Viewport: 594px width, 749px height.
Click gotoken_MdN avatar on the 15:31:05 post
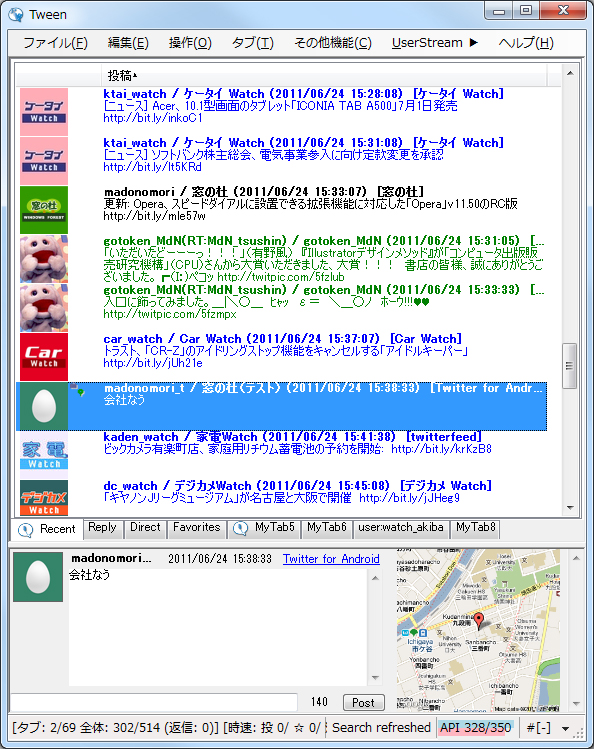[x=44, y=259]
